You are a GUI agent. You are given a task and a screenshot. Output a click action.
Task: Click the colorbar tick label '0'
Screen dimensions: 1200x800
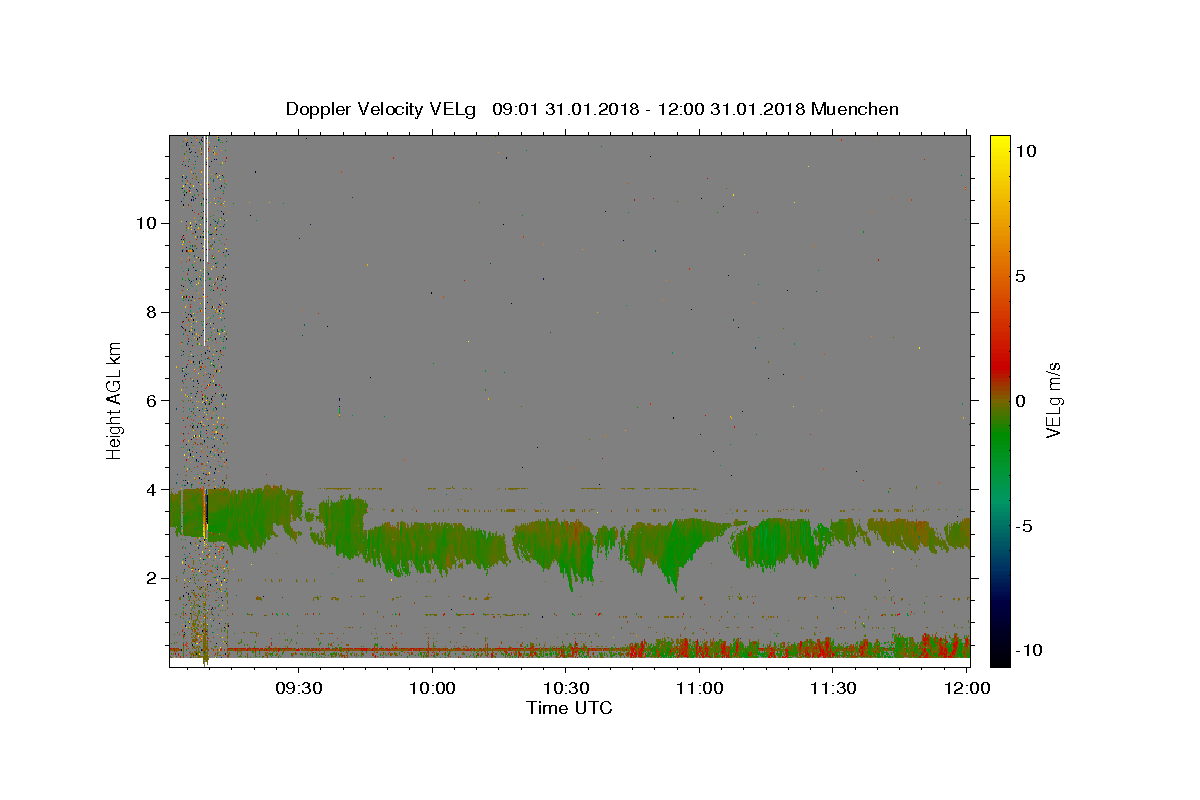[x=1020, y=400]
